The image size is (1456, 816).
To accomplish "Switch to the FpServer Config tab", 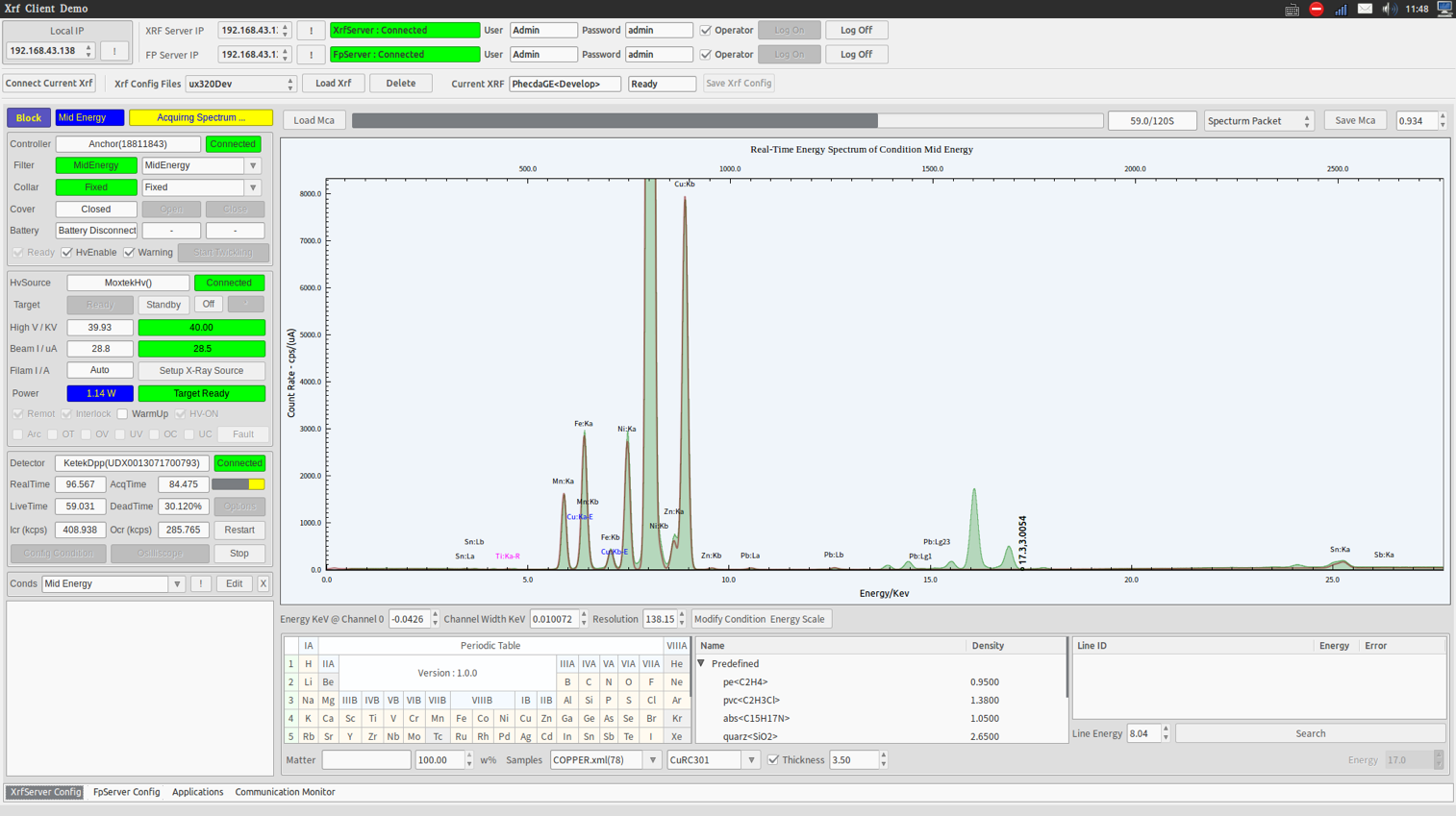I will [127, 792].
